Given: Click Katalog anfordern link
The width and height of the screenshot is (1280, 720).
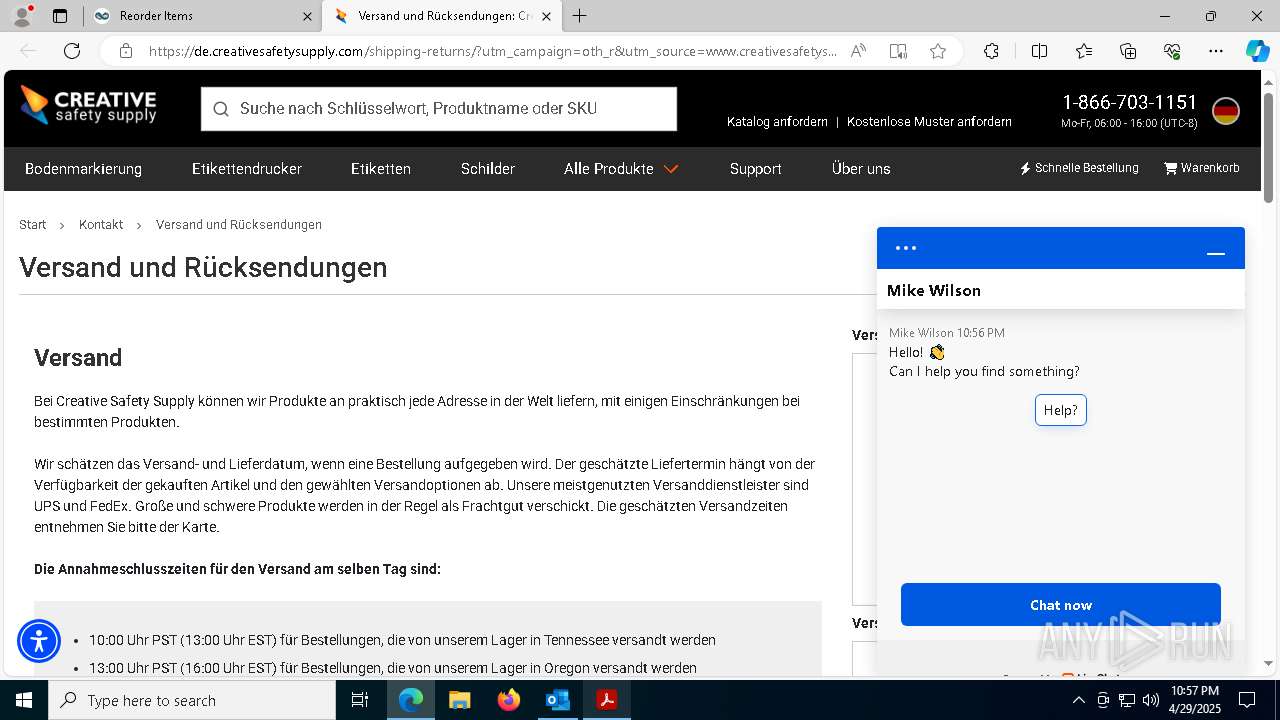Looking at the screenshot, I should pyautogui.click(x=777, y=122).
